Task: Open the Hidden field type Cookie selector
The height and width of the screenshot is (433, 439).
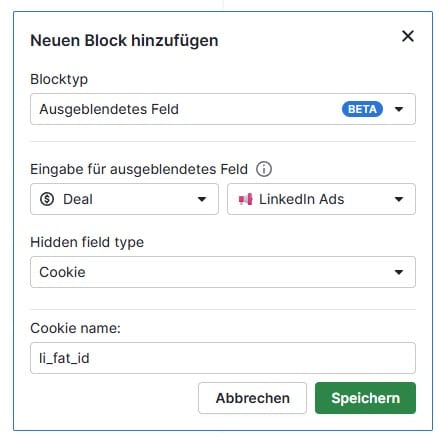Action: pos(223,272)
